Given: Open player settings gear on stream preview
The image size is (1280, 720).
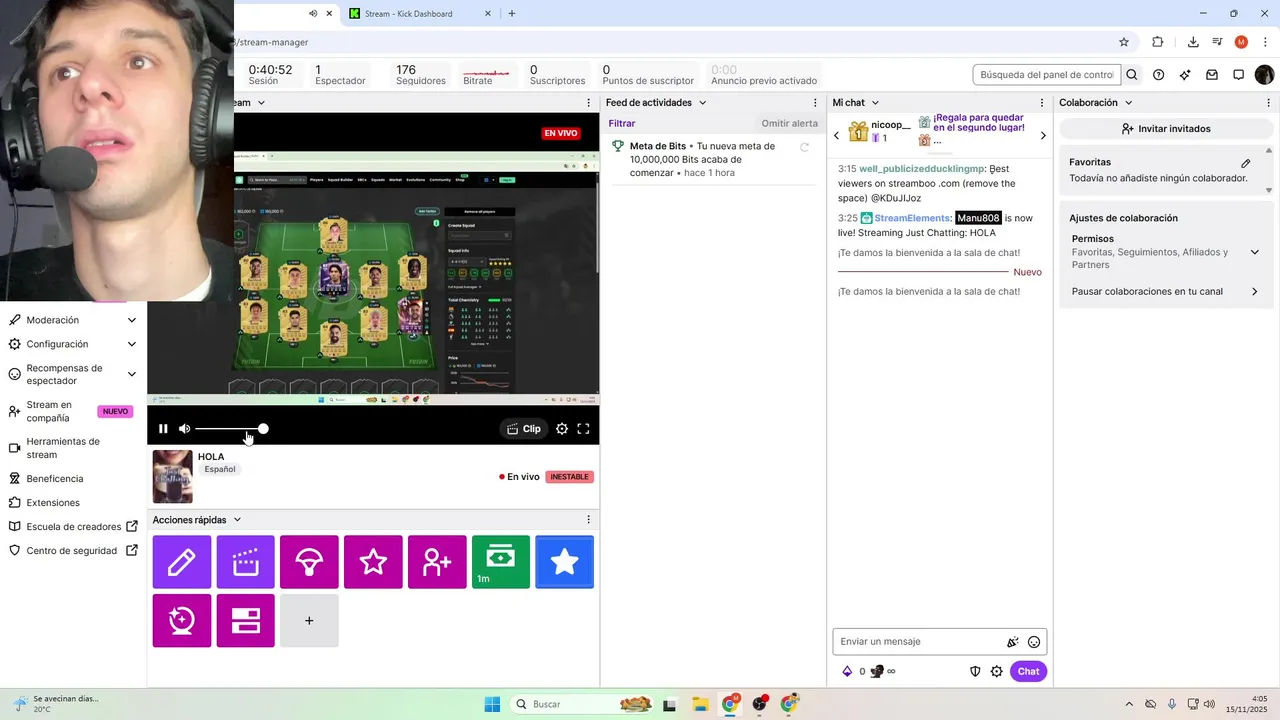Looking at the screenshot, I should (x=562, y=429).
